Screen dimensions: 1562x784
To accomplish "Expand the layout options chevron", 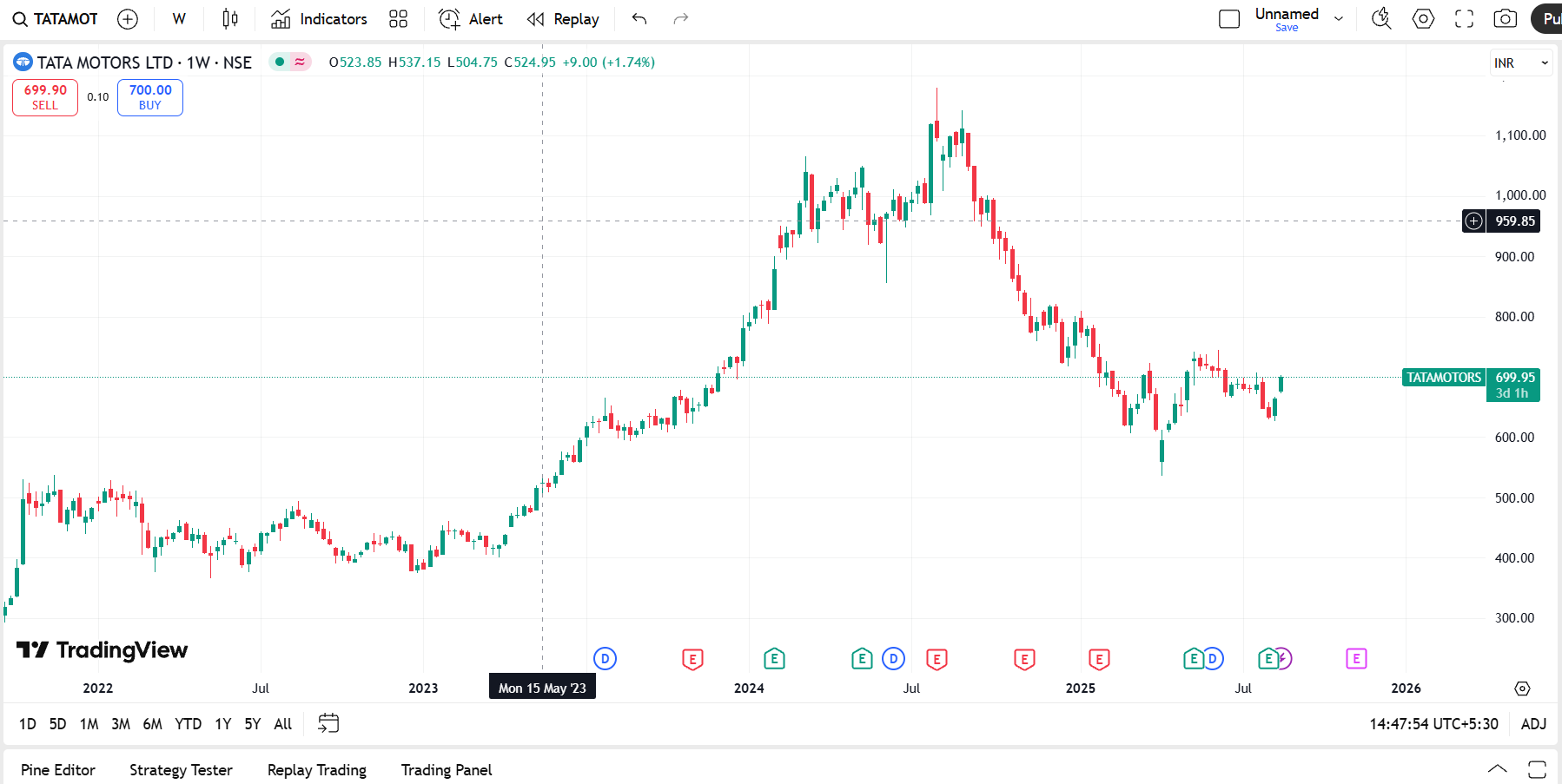I will [1339, 19].
